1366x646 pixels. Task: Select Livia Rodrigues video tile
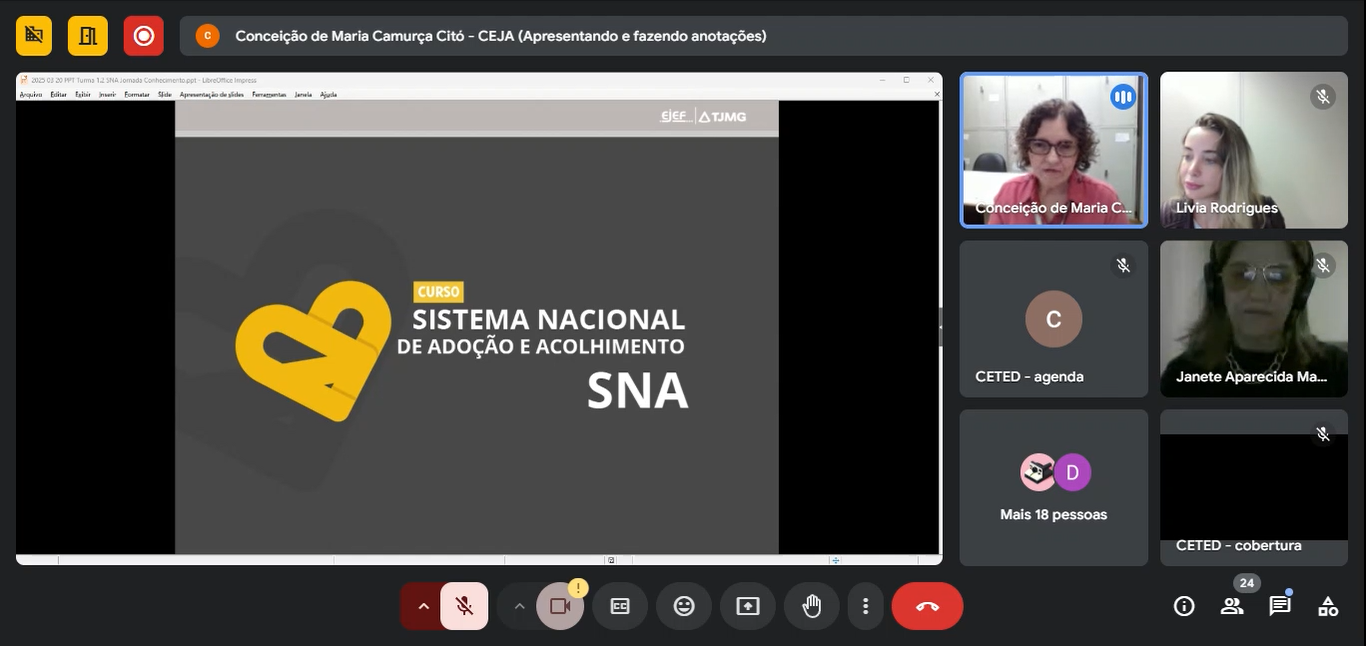tap(1254, 150)
